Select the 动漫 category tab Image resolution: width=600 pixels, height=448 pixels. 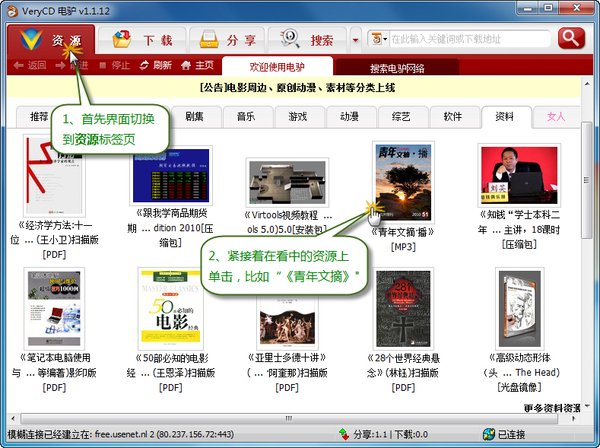pos(349,116)
